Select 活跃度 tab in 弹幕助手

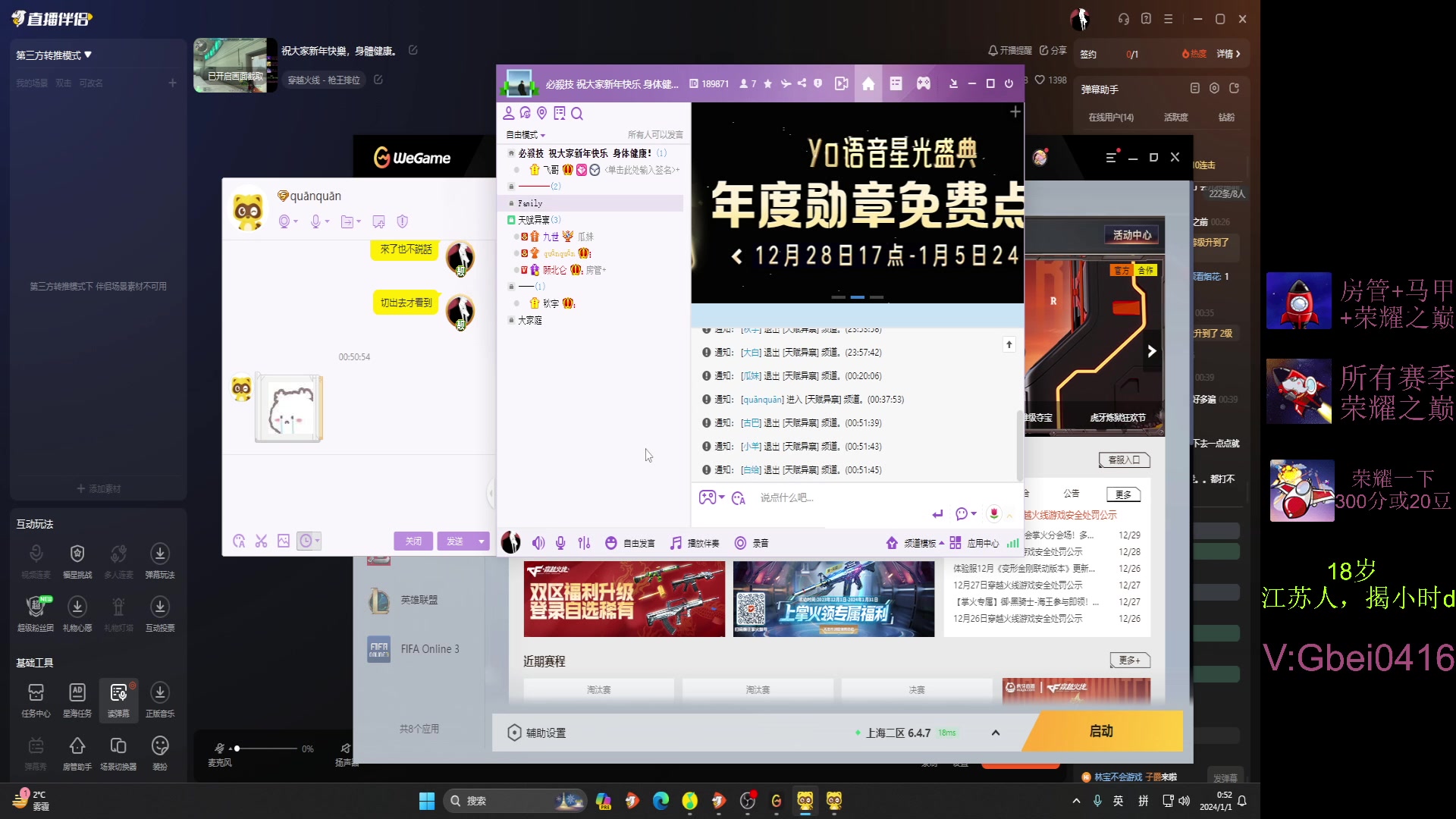tap(1175, 118)
